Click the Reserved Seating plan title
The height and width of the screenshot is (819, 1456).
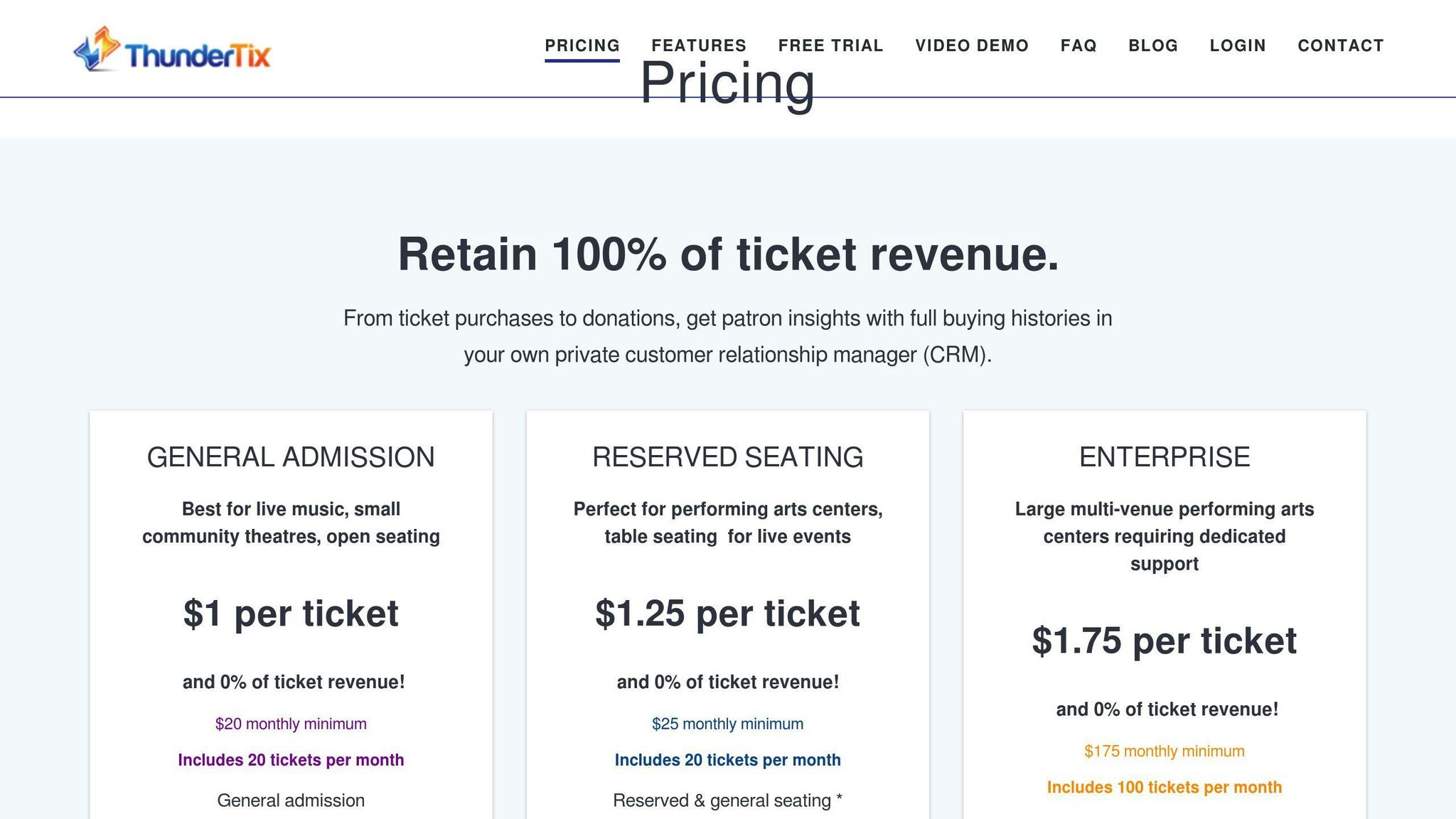(x=727, y=457)
